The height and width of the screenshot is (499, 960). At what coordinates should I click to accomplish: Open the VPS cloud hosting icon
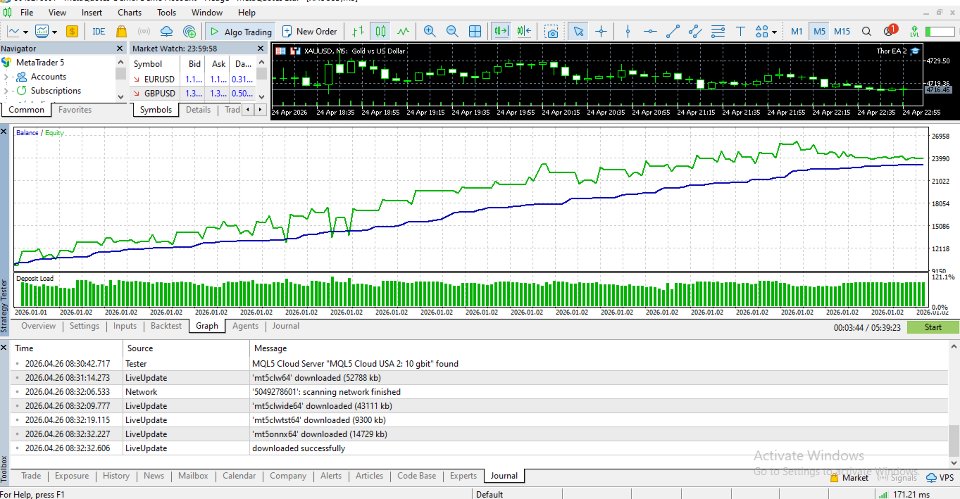[167, 31]
